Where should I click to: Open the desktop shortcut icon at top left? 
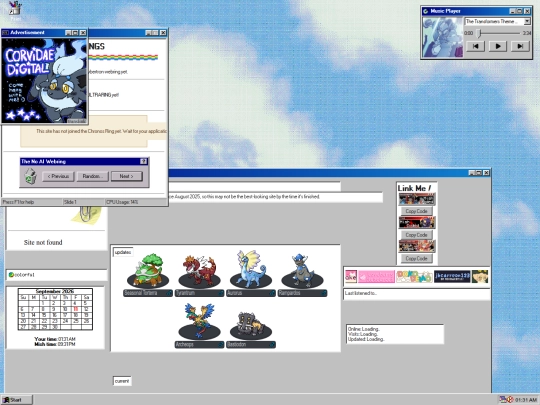coord(14,9)
